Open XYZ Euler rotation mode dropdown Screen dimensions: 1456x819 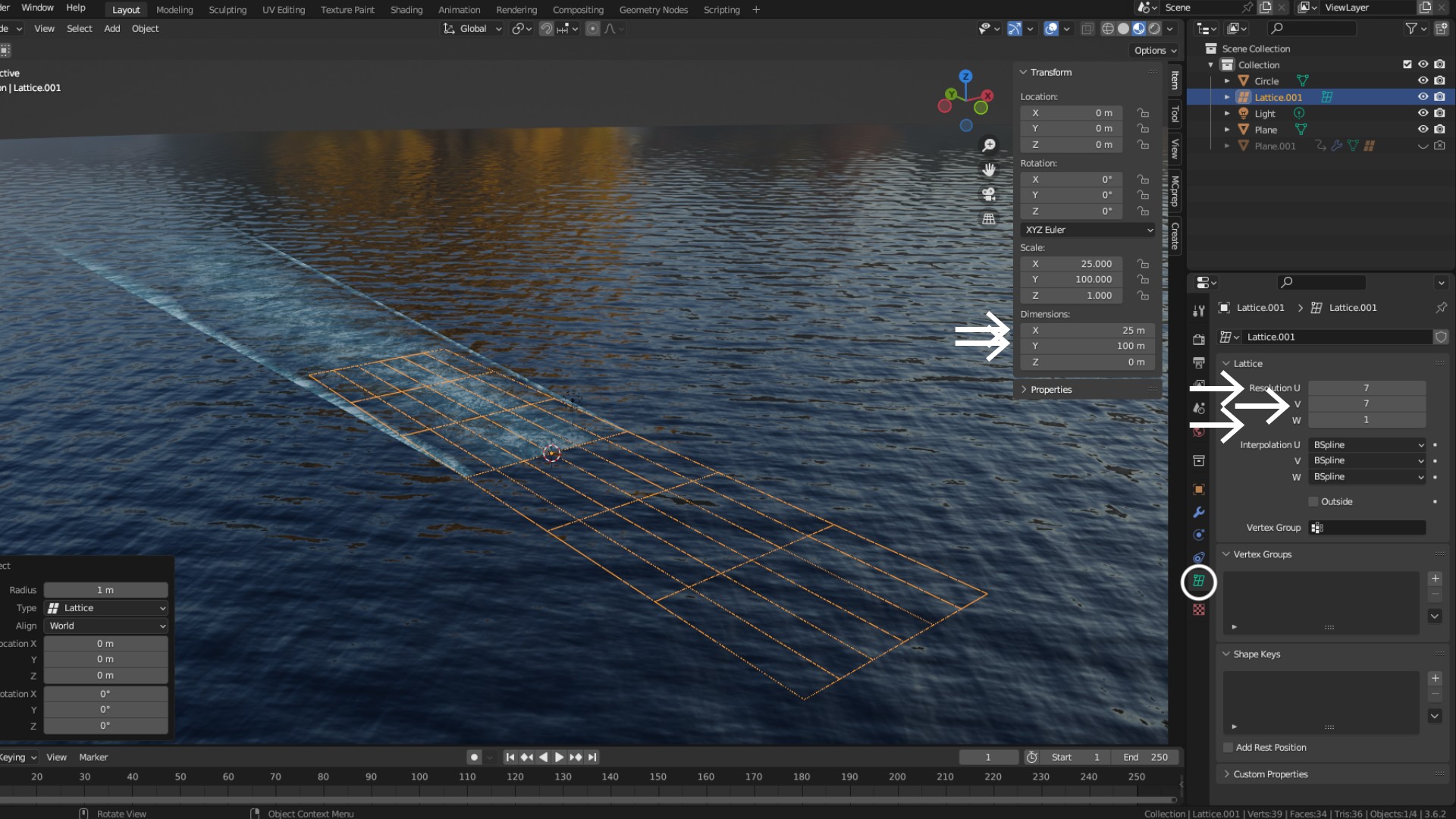1087,230
